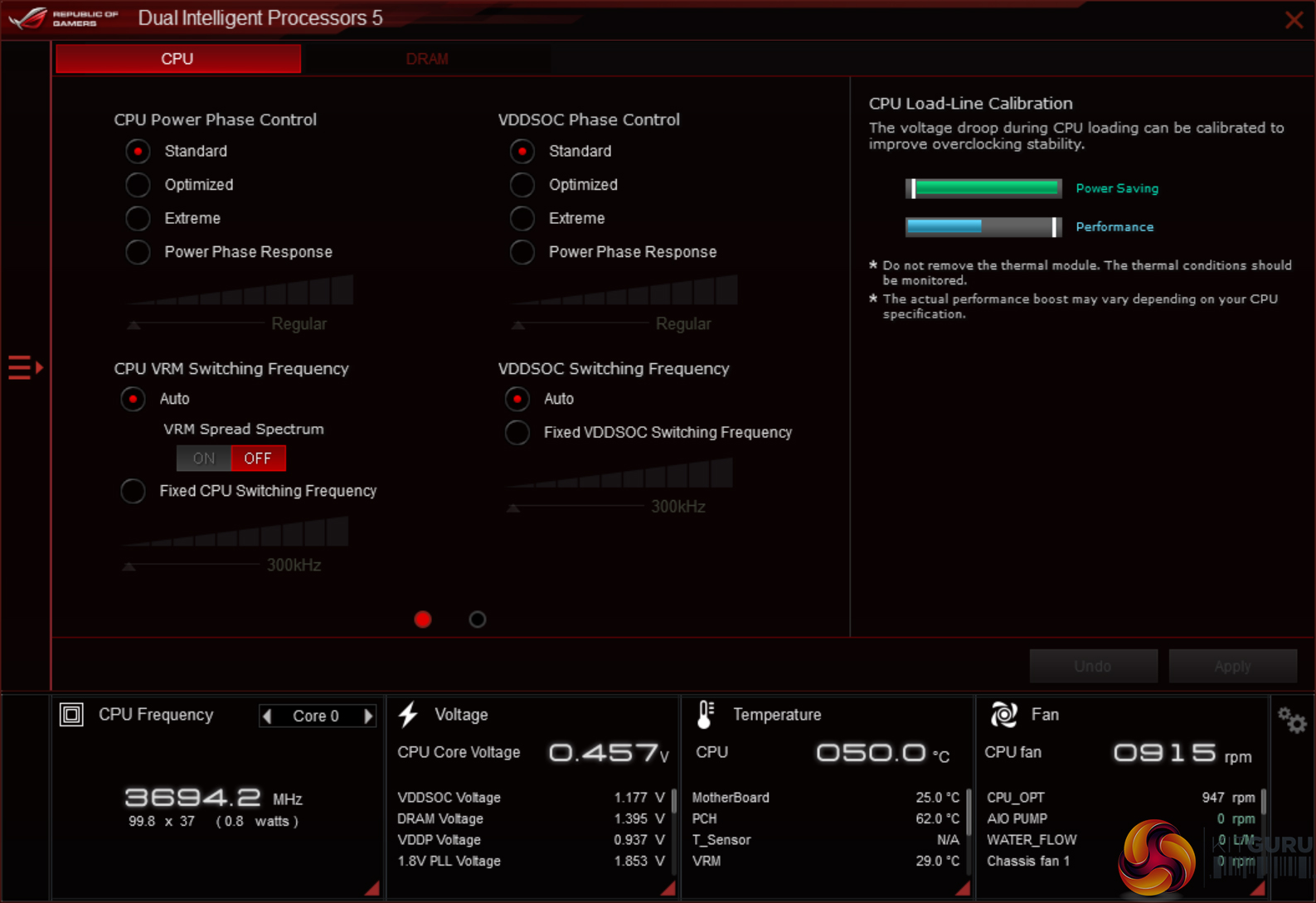This screenshot has width=1316, height=903.
Task: Select Fixed VDDSOC Switching Frequency option
Action: point(517,432)
